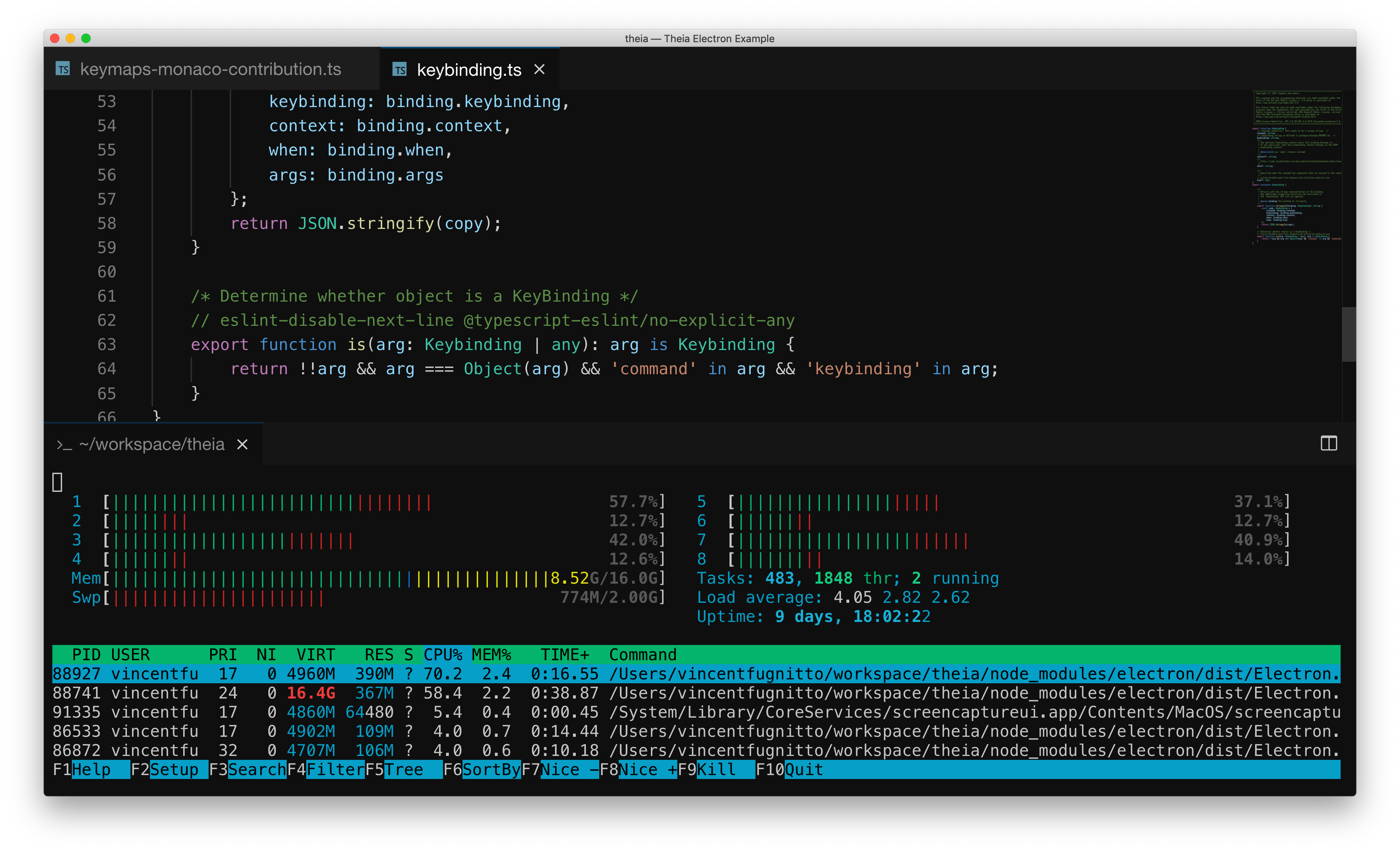Select the keybinding.ts tab
The width and height of the screenshot is (1400, 854).
[x=469, y=69]
